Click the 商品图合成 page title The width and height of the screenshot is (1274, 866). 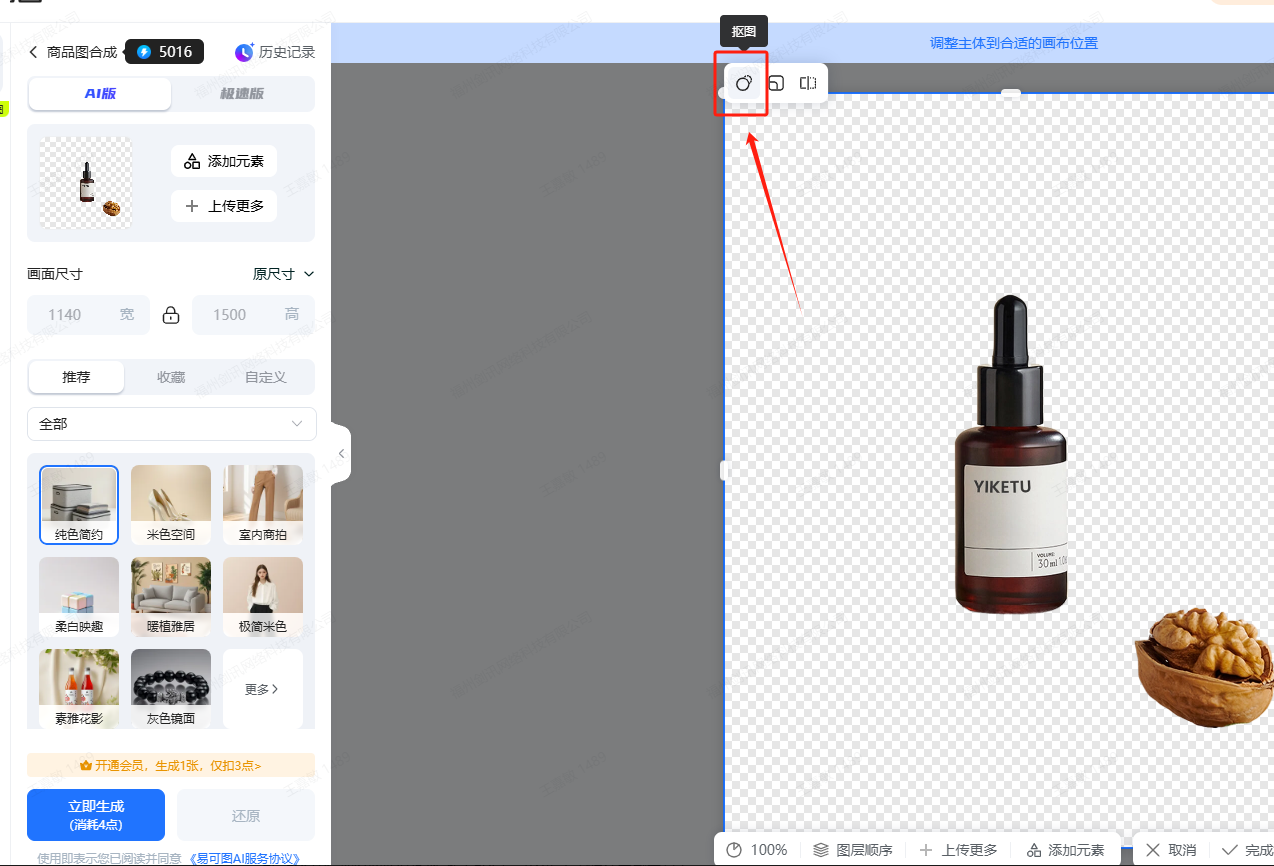pyautogui.click(x=82, y=52)
